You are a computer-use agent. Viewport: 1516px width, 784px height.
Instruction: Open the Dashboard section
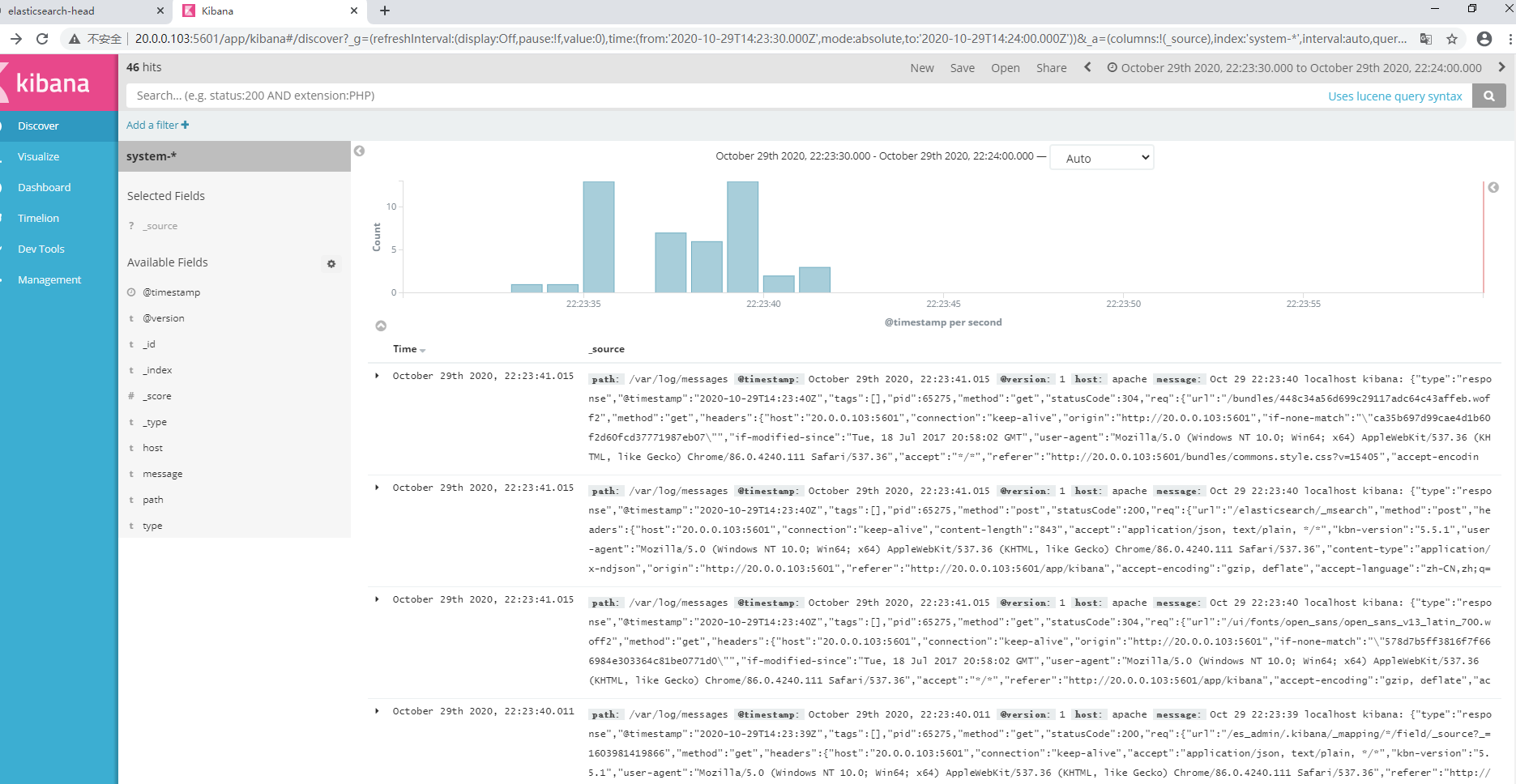point(44,187)
